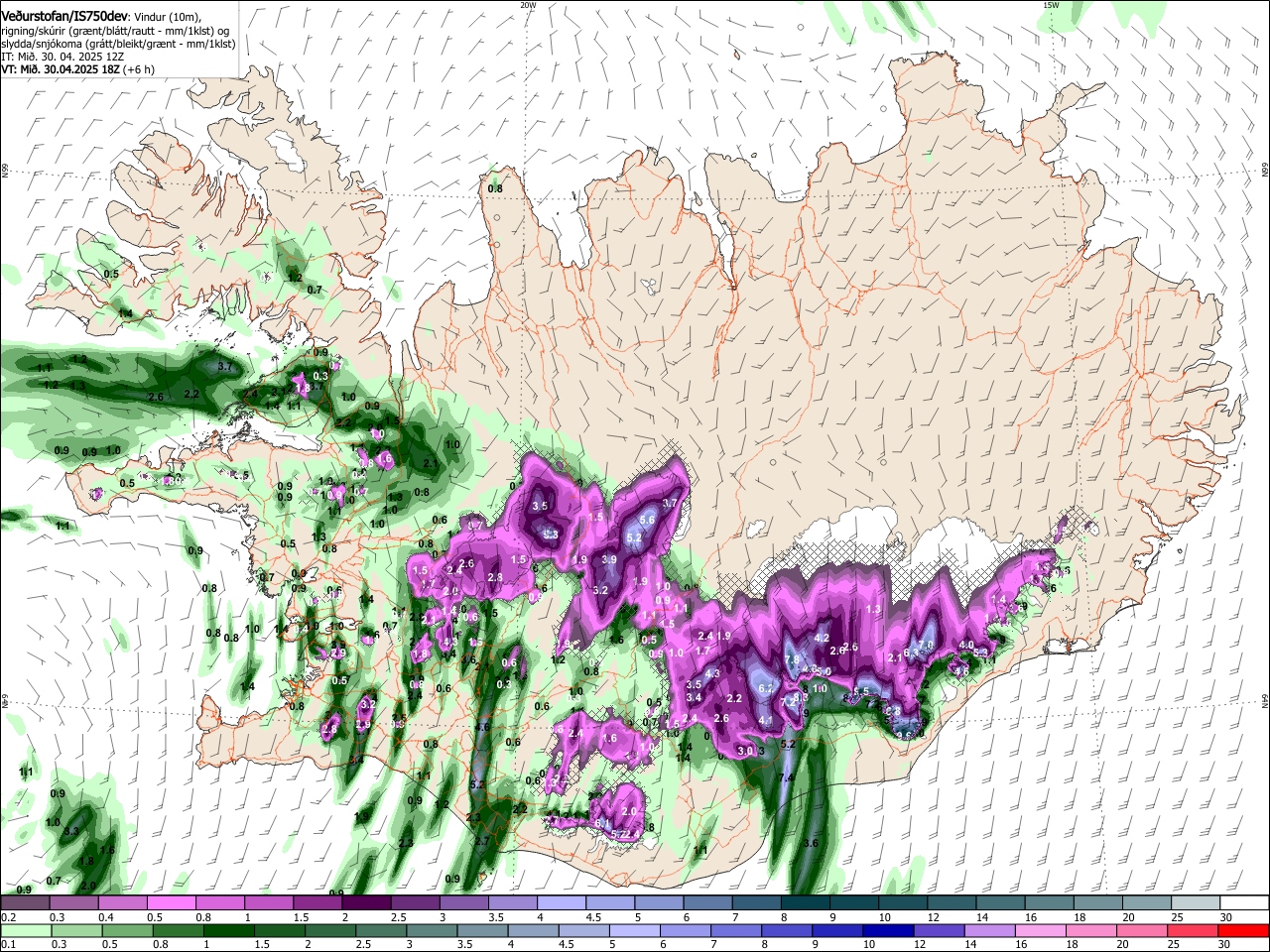Click the 15W longitude label
Viewport: 1270px width, 952px height.
click(1051, 5)
